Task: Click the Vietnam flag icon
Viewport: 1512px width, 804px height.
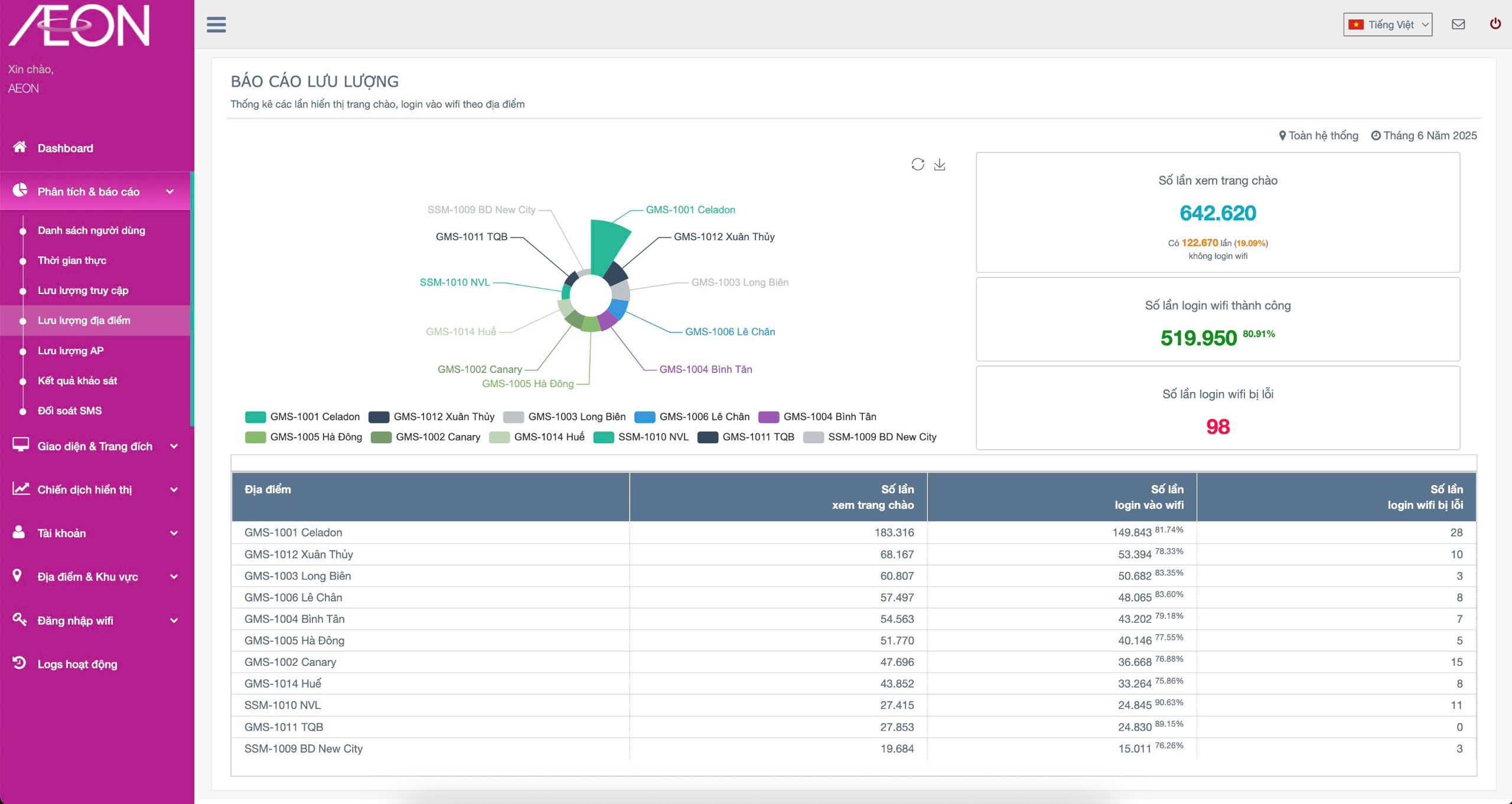Action: (1356, 25)
